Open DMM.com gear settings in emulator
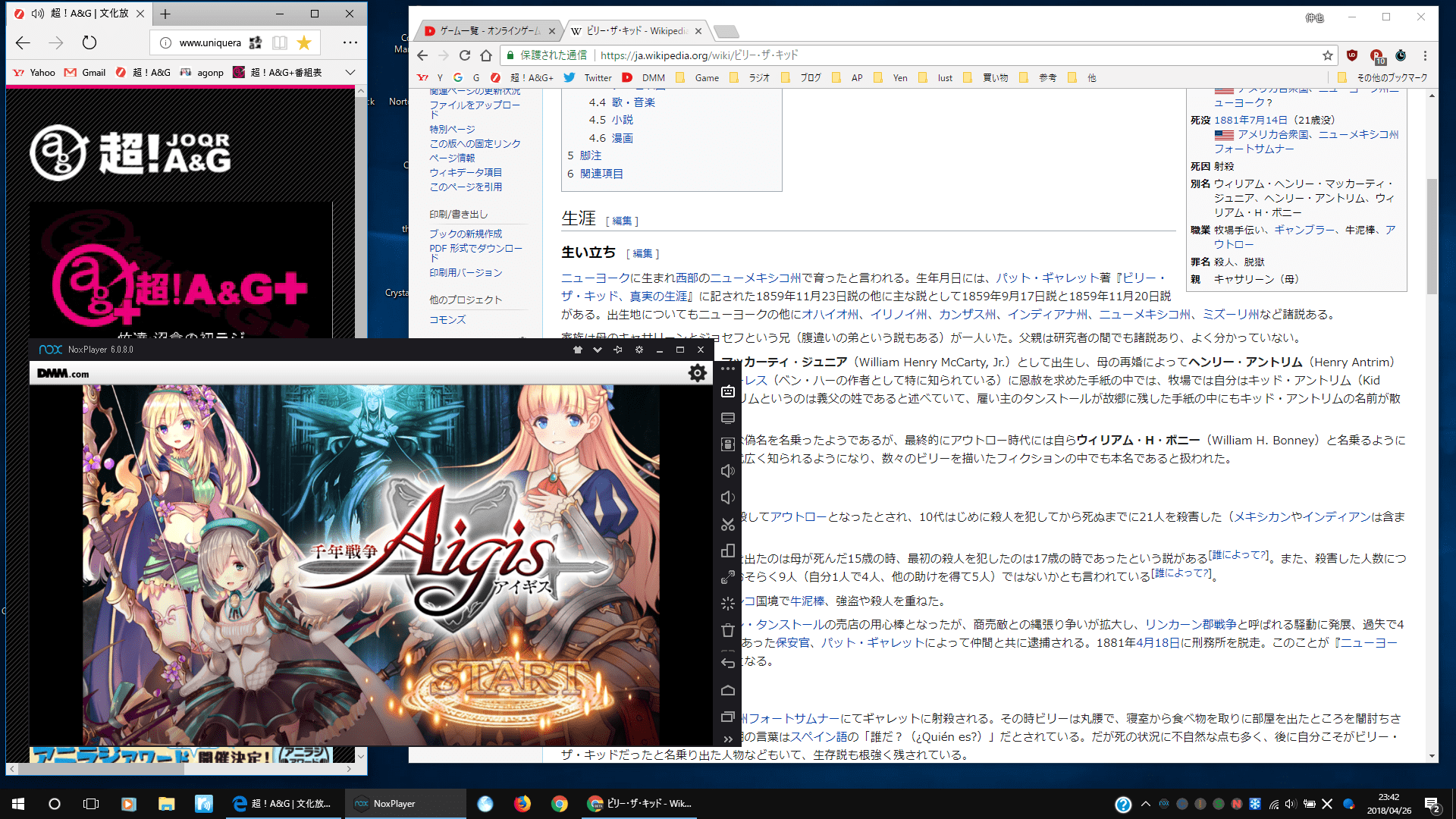1456x819 pixels. click(x=697, y=372)
